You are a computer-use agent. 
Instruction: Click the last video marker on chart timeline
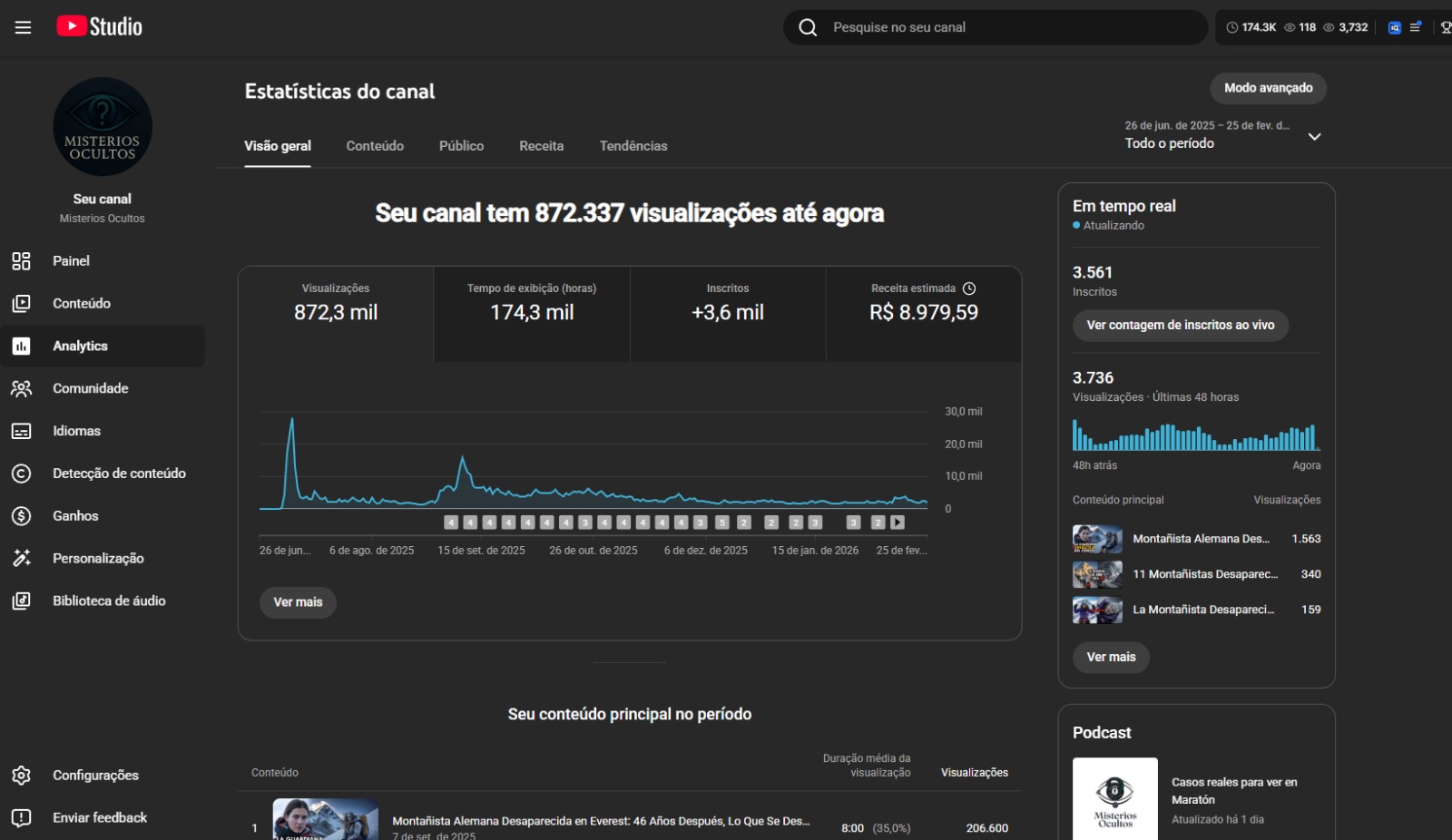click(898, 523)
